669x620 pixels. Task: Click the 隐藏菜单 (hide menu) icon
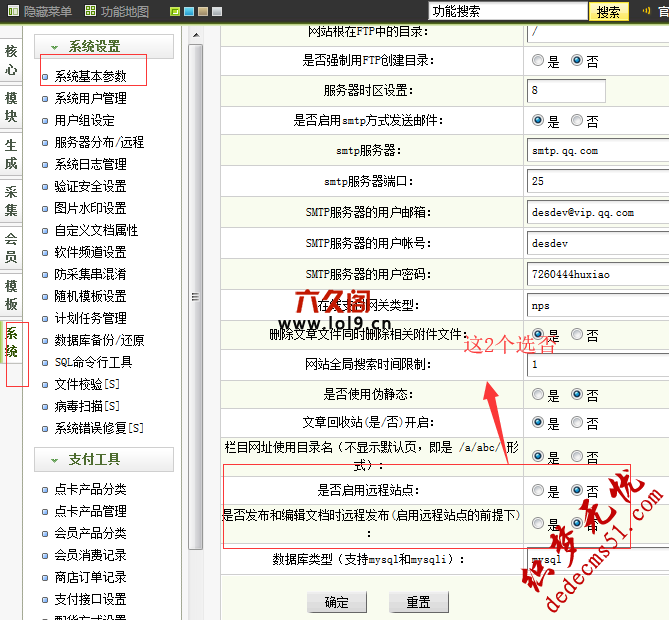pyautogui.click(x=11, y=12)
